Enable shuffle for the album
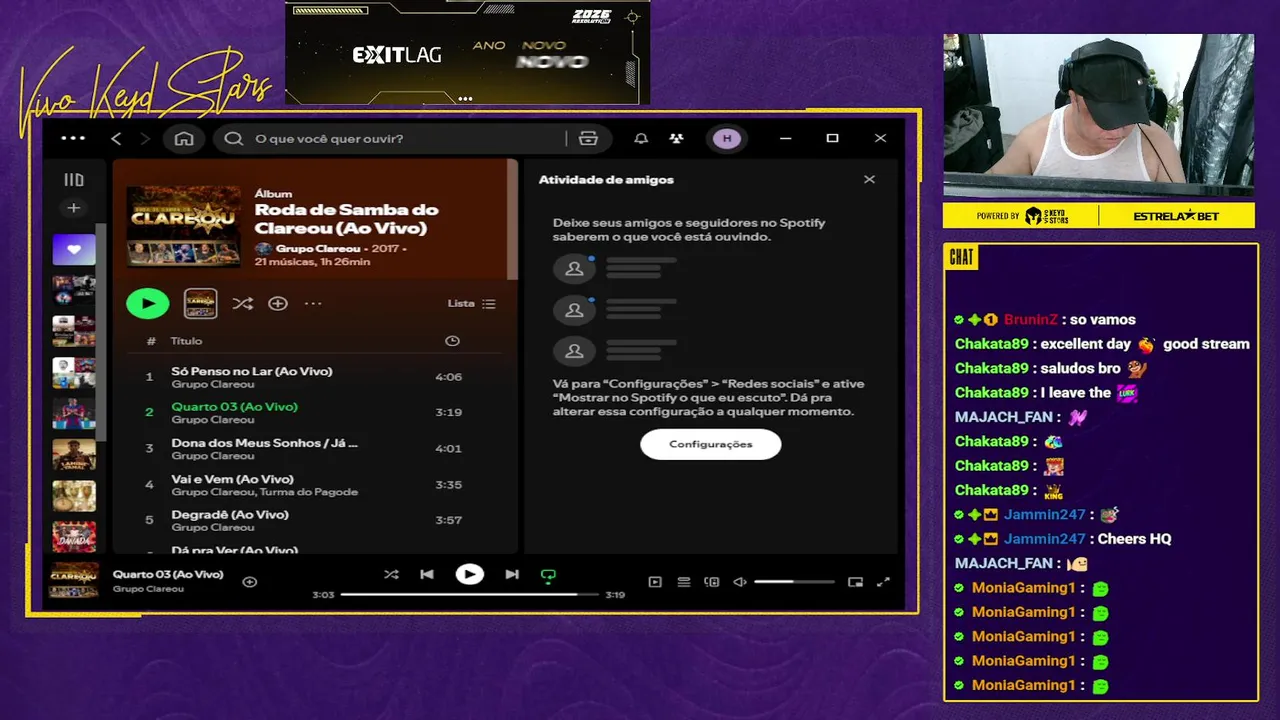The height and width of the screenshot is (720, 1280). (242, 303)
